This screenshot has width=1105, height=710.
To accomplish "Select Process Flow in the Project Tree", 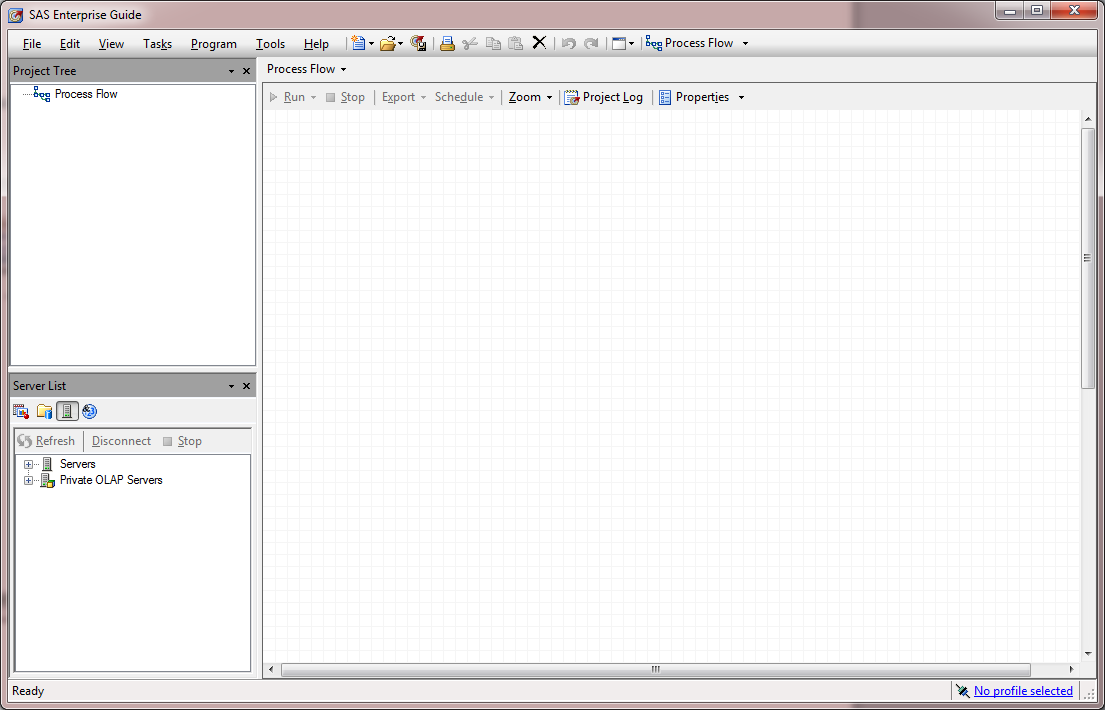I will (86, 94).
